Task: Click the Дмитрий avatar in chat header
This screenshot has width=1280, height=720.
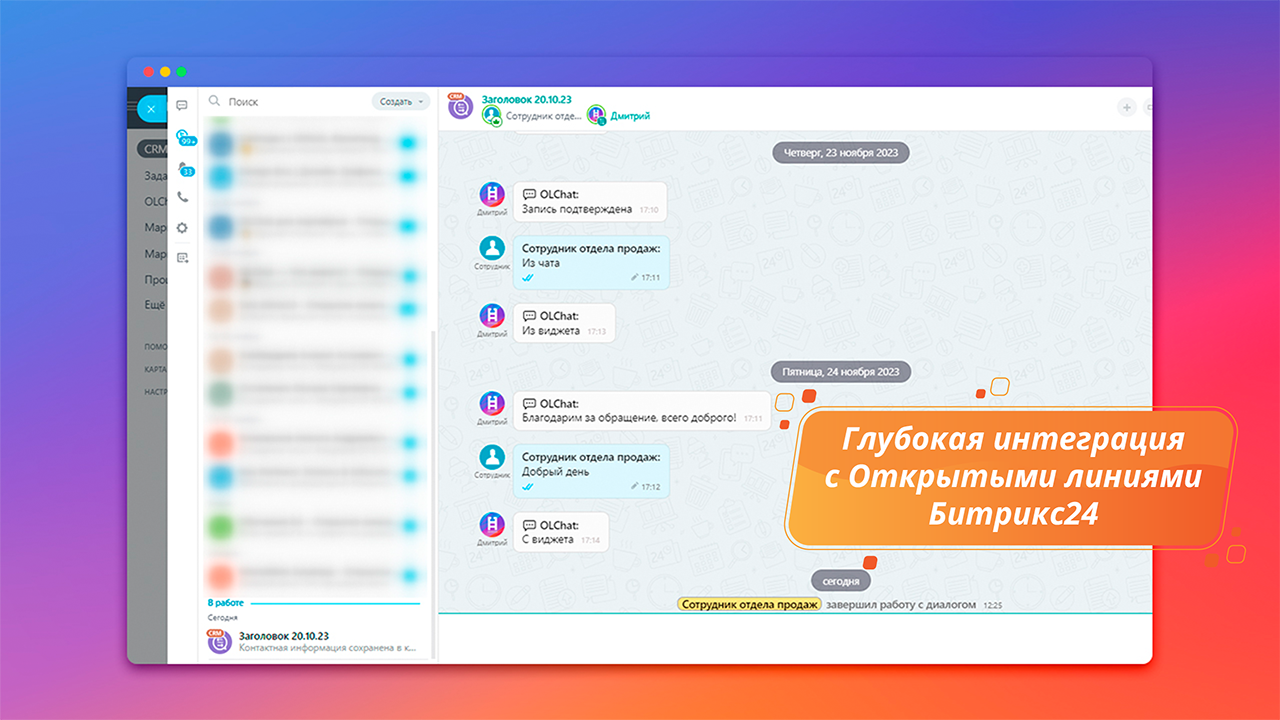Action: point(597,115)
